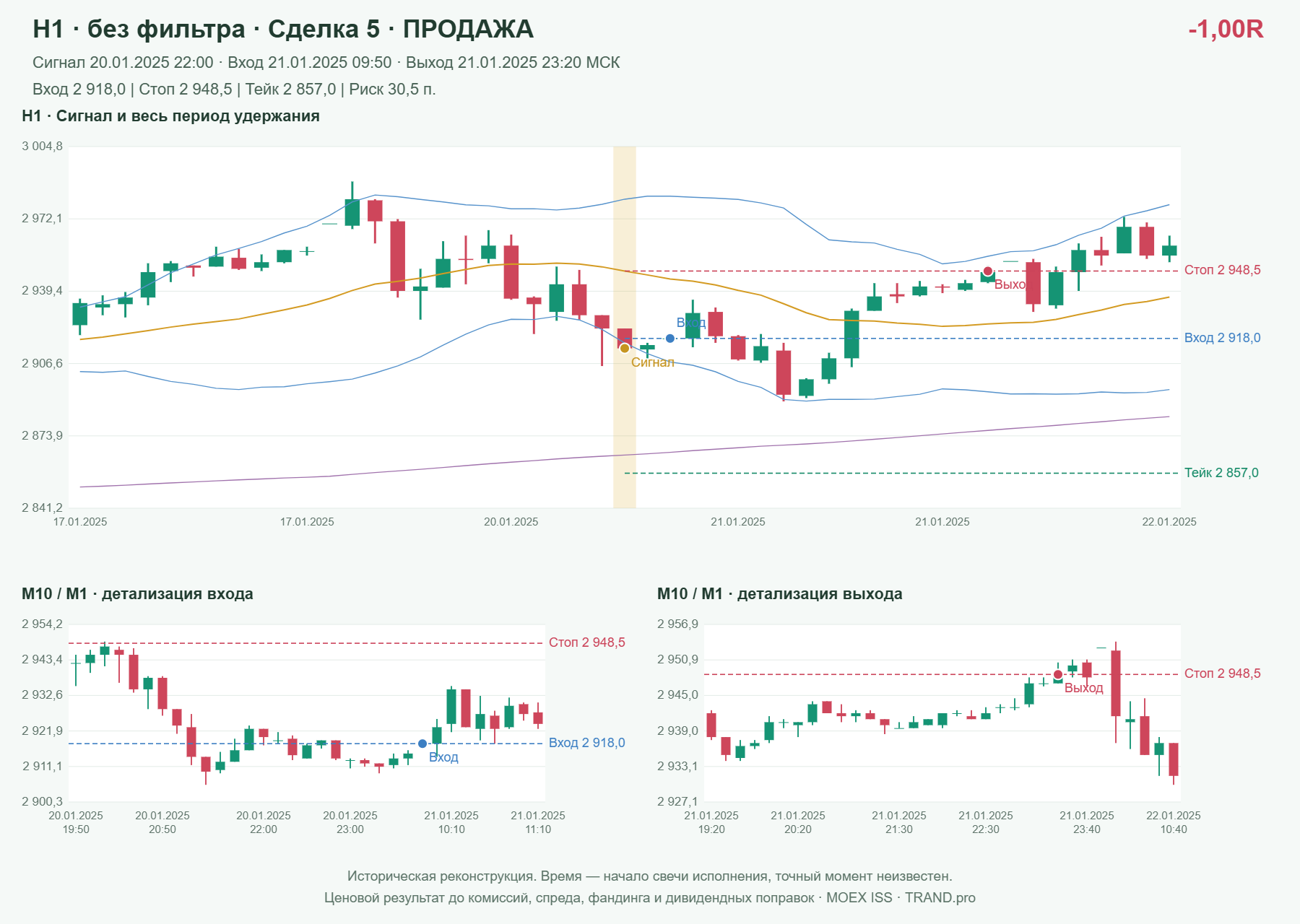Click the 'Историческая реконструкция' footer note

pyautogui.click(x=650, y=876)
